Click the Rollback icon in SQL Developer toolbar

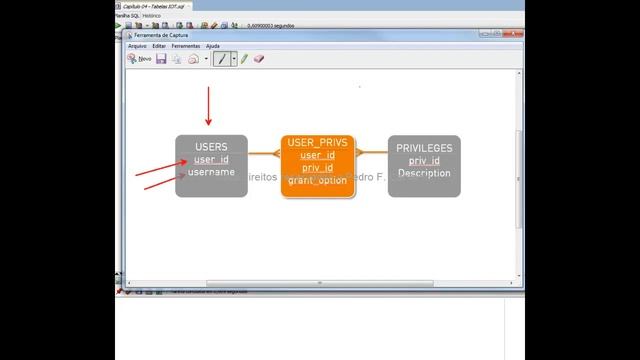(x=189, y=26)
